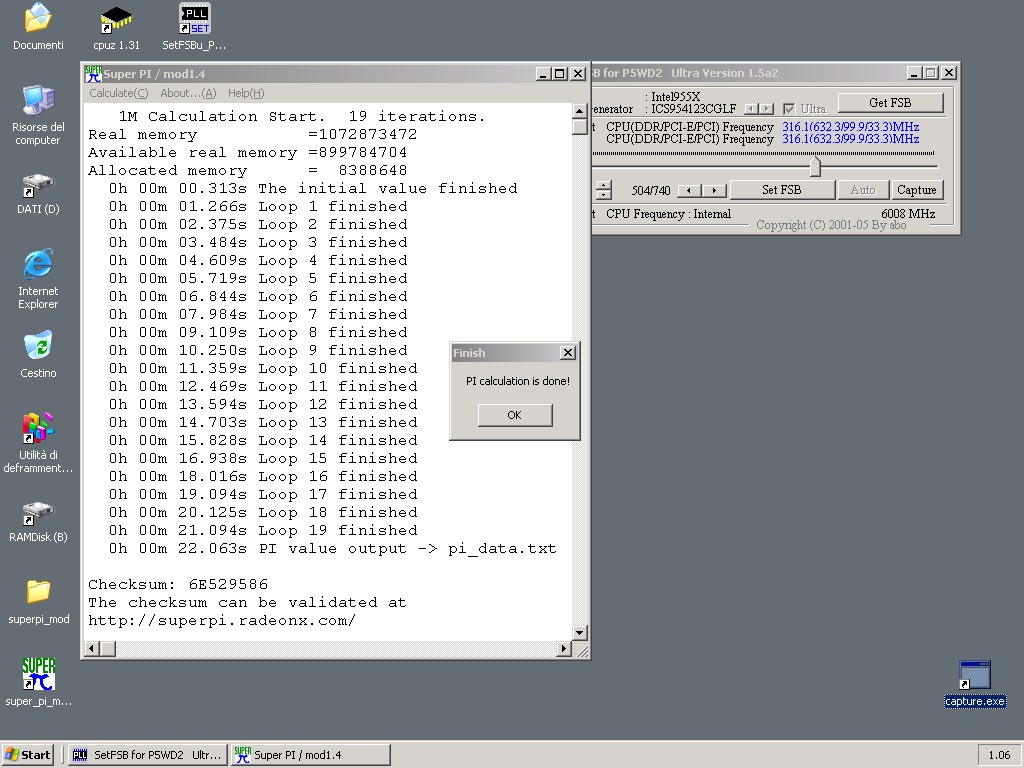Close the Finish dialog with its X
Screen dimensions: 1024x768
click(x=568, y=353)
